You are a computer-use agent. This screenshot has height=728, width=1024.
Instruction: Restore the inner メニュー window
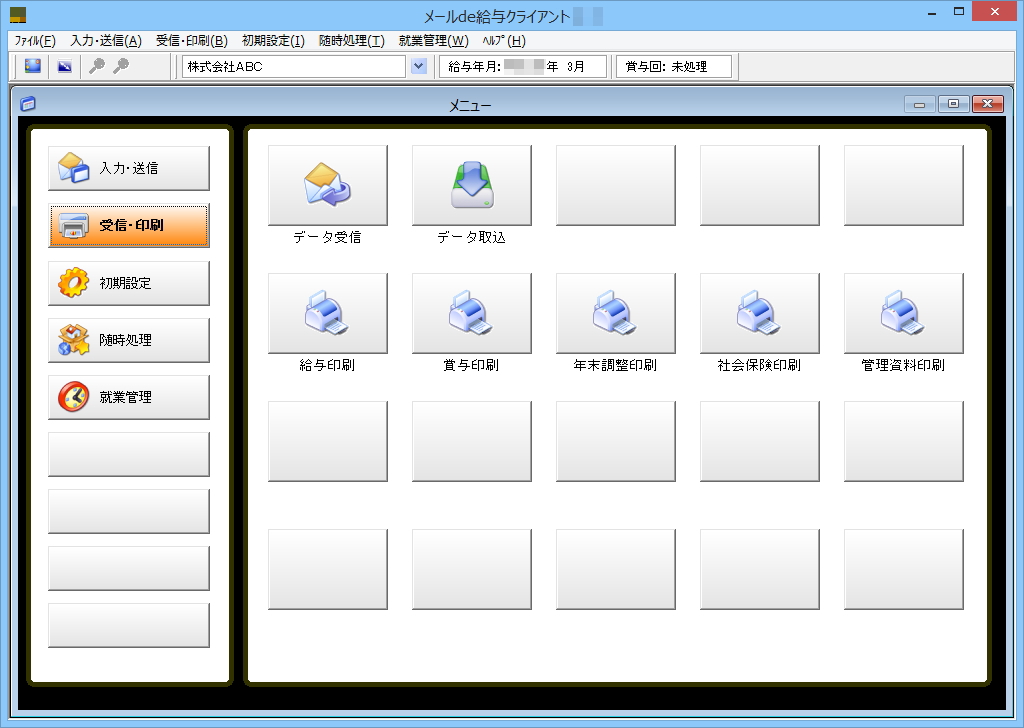(953, 104)
